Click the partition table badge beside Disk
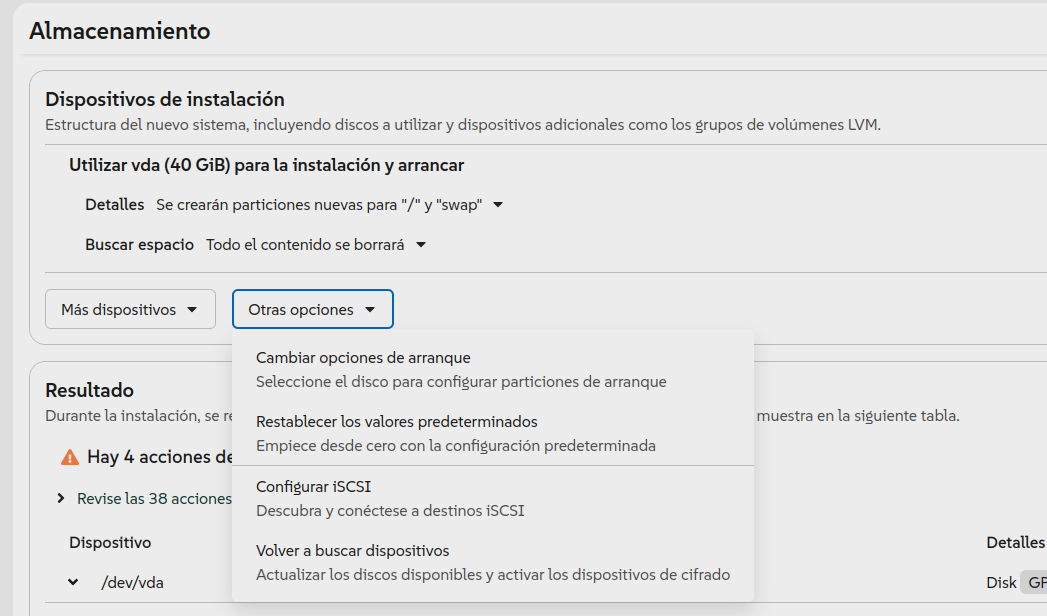The height and width of the screenshot is (616, 1047). point(1033,582)
